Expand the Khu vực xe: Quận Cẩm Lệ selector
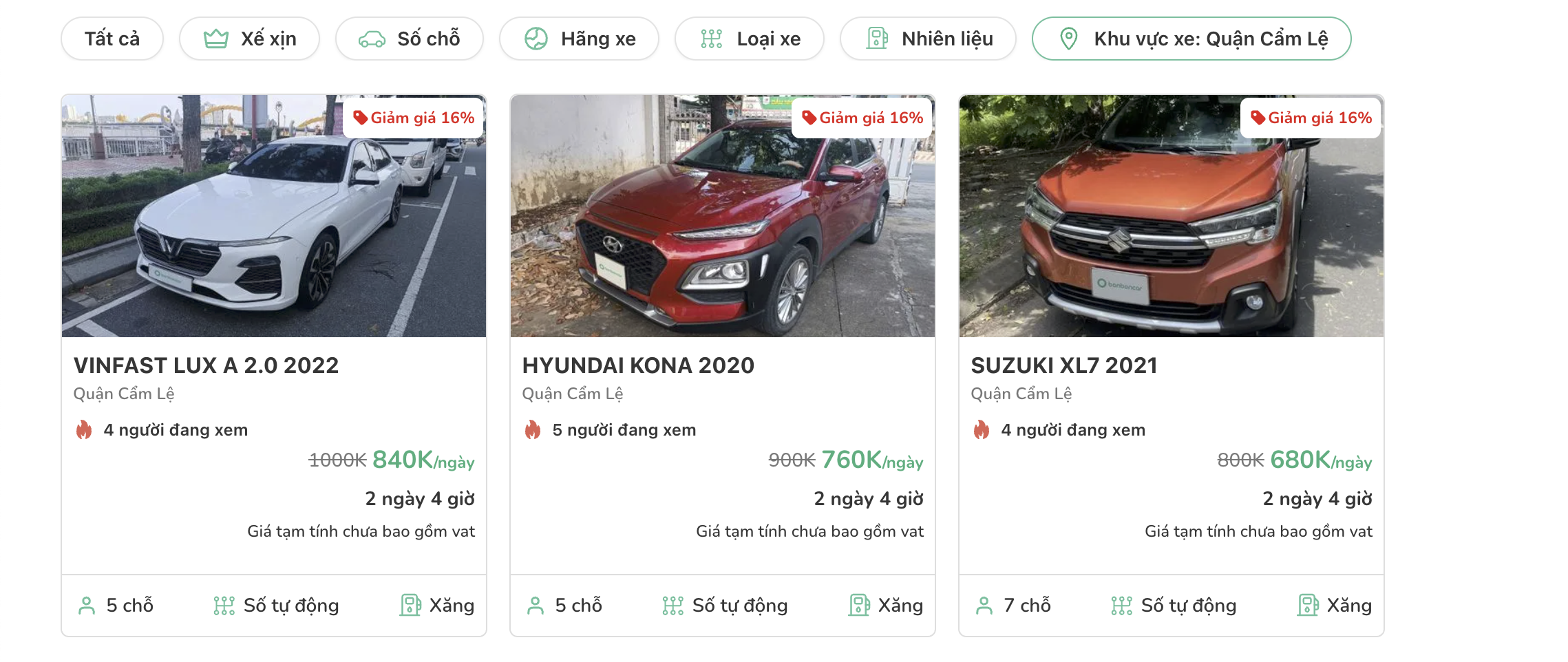Image resolution: width=1568 pixels, height=662 pixels. tap(1191, 39)
